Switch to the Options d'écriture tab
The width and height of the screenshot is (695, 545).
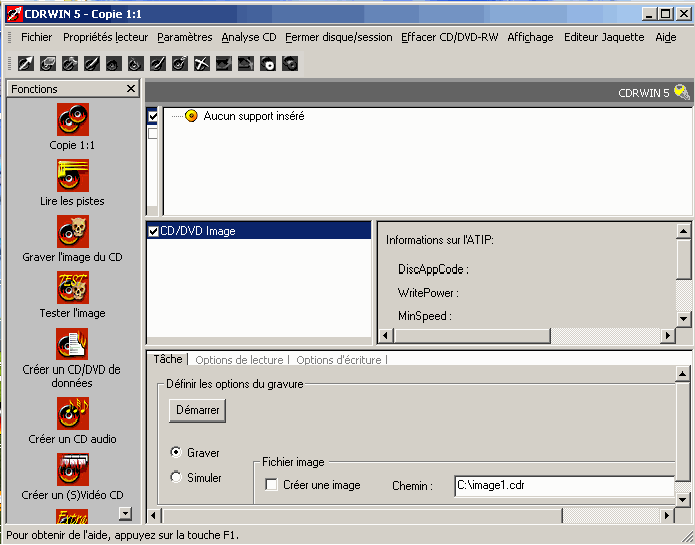[x=339, y=360]
